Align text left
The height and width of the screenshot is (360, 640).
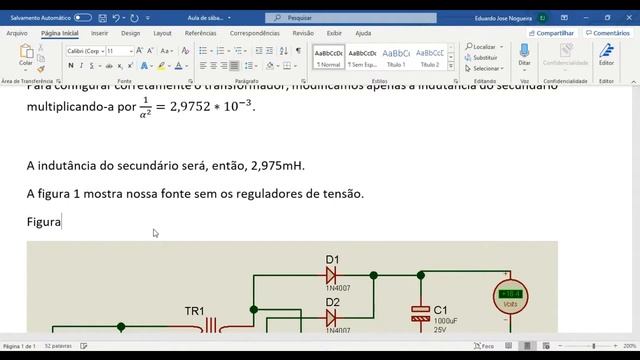[x=203, y=66]
